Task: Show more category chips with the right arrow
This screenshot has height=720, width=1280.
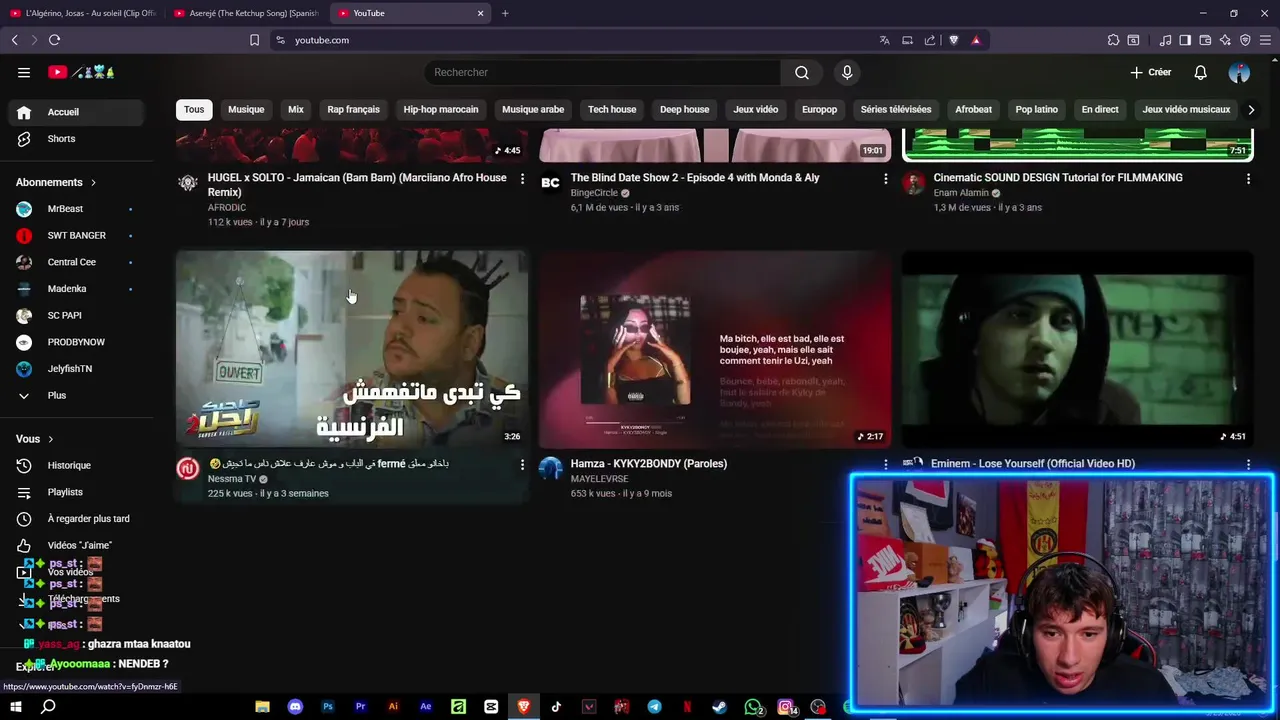Action: coord(1251,110)
